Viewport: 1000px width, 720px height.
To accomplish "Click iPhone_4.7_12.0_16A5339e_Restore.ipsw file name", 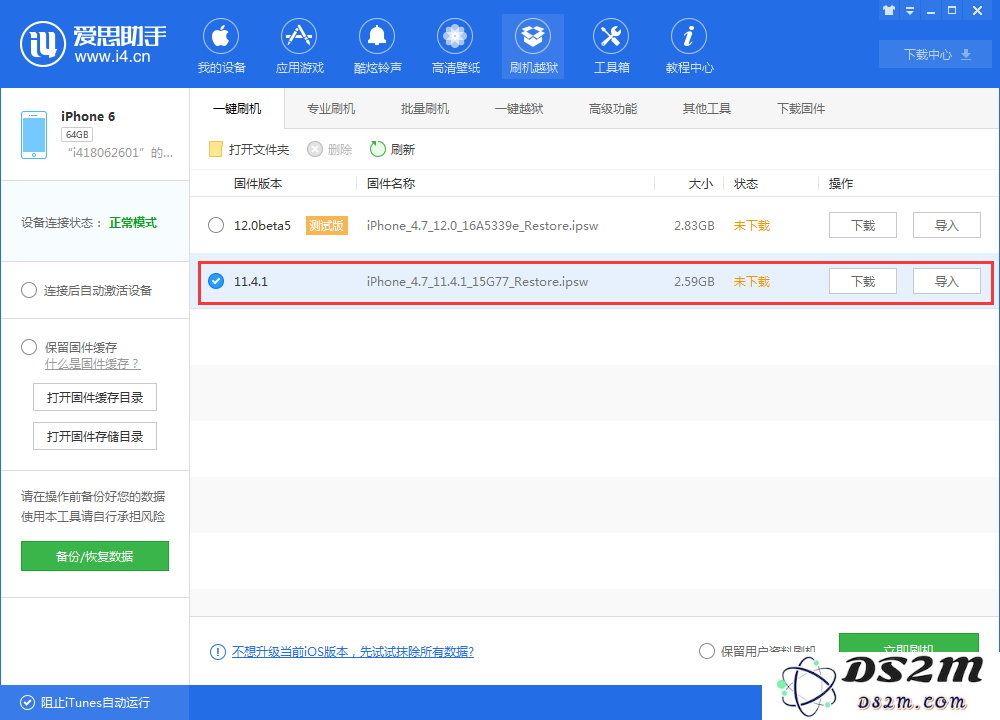I will pos(482,226).
